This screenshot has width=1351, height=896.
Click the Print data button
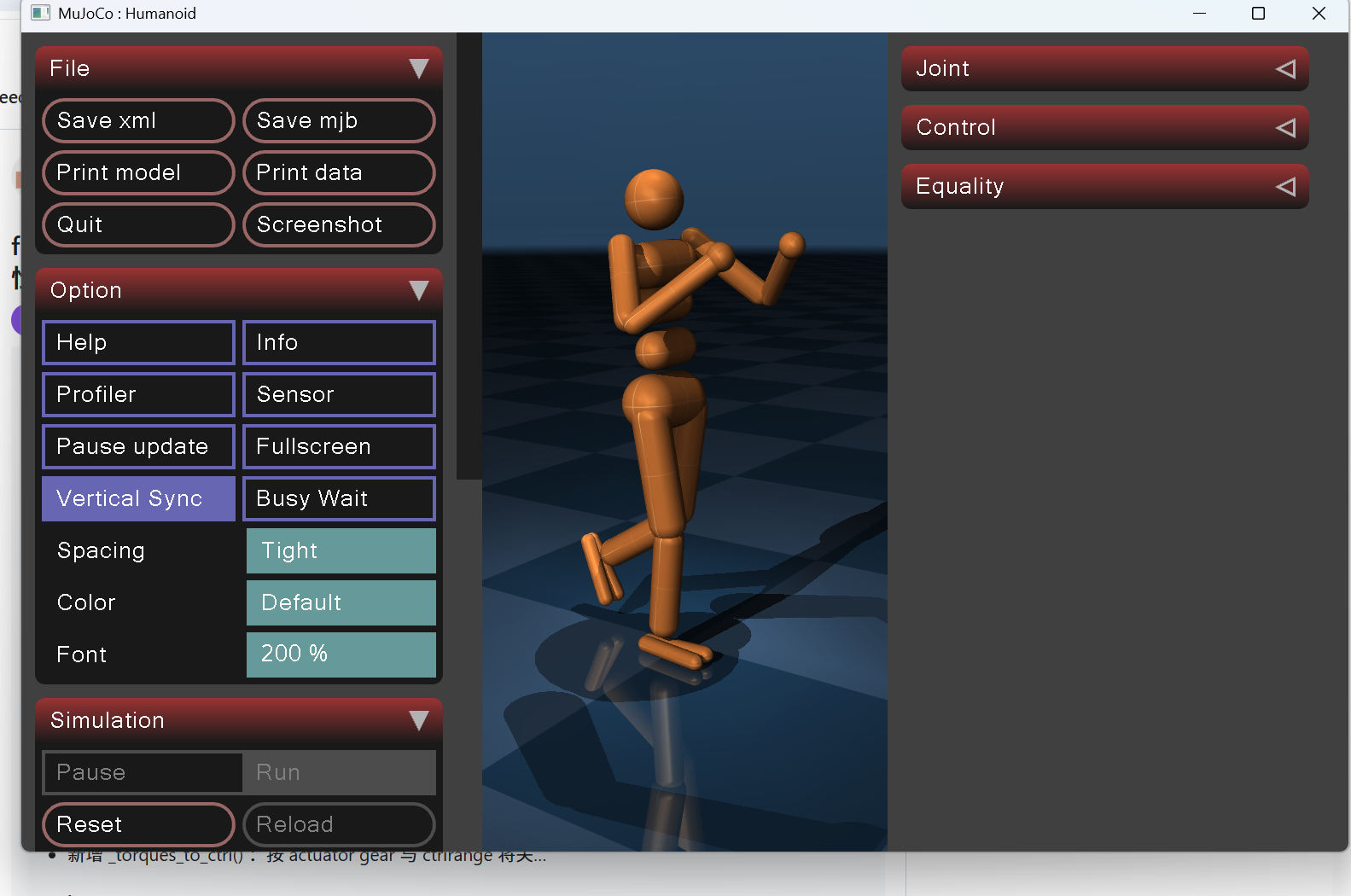pyautogui.click(x=339, y=172)
